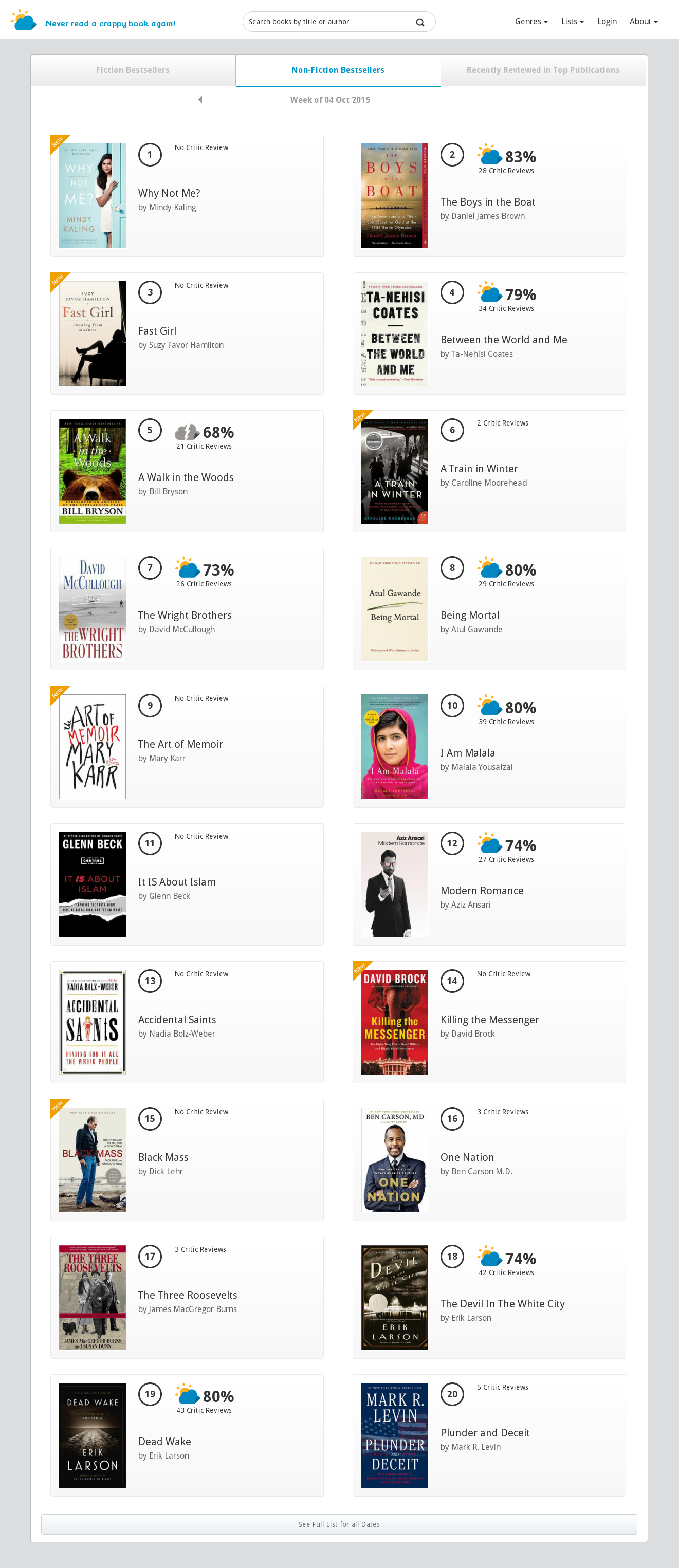Click the sunny cloud rating icon for 83%
679x1568 pixels.
(490, 155)
